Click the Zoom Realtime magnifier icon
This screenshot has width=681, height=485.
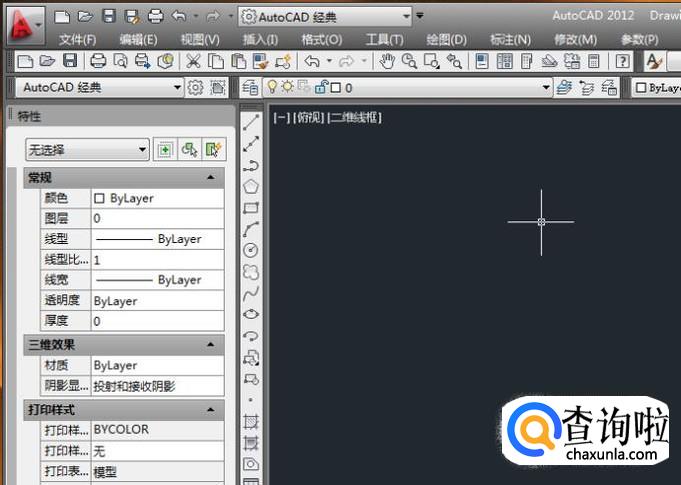409,61
